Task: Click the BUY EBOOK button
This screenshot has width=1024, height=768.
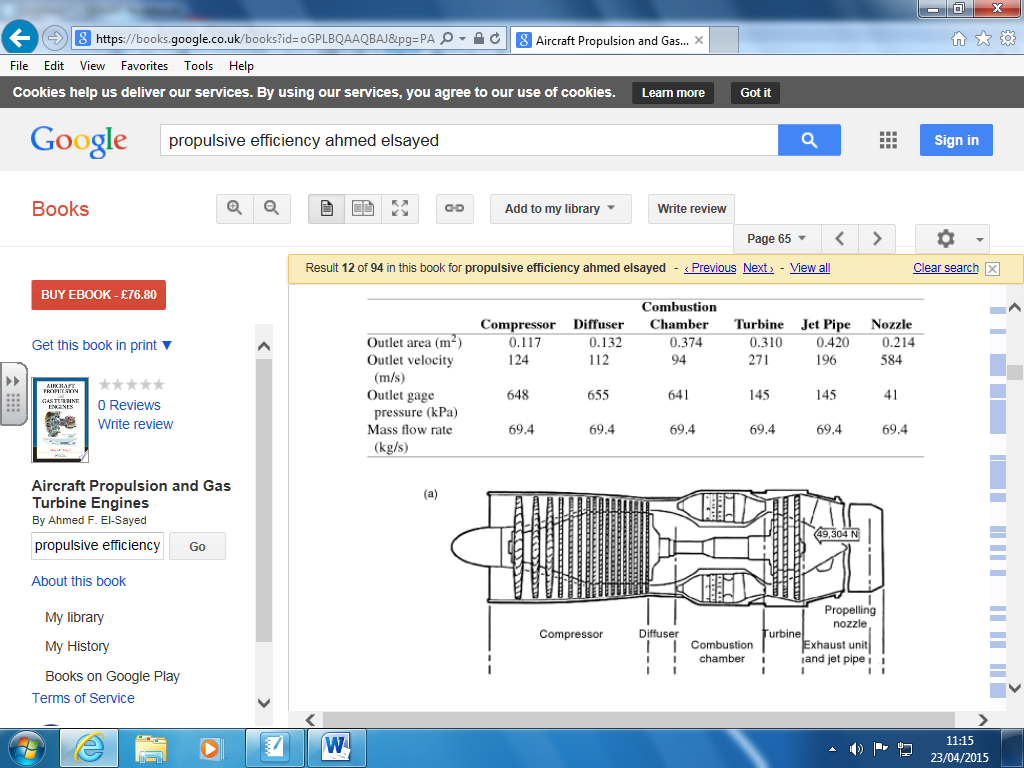Action: pos(99,295)
